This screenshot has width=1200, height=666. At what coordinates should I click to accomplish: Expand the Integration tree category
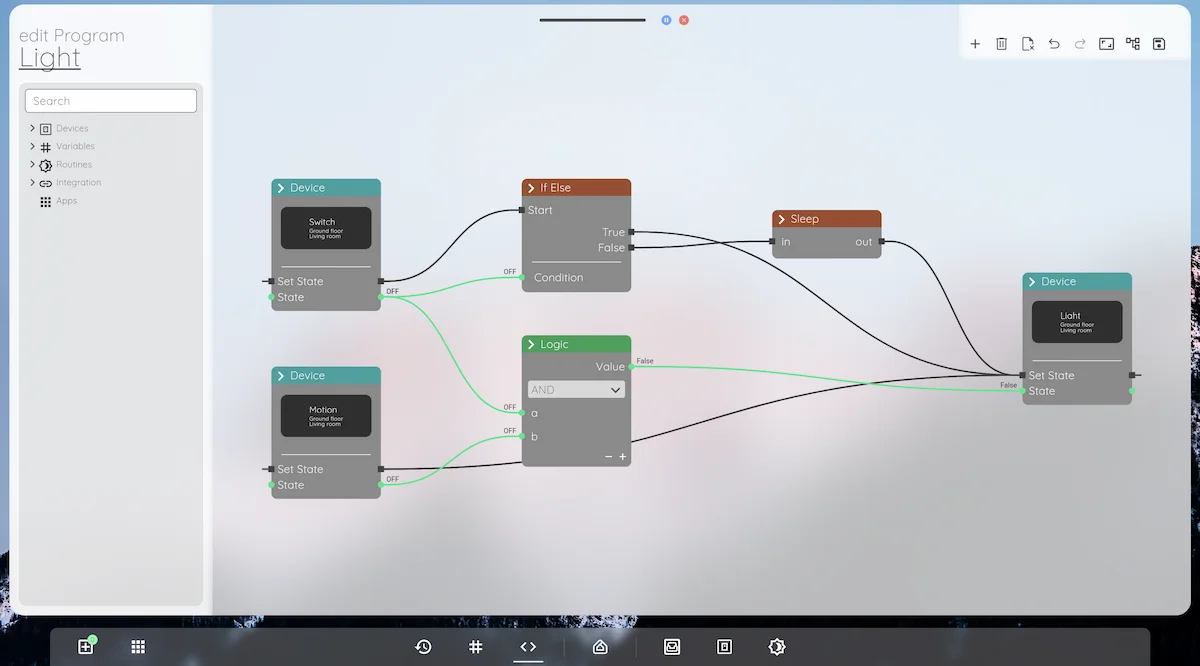tap(32, 182)
